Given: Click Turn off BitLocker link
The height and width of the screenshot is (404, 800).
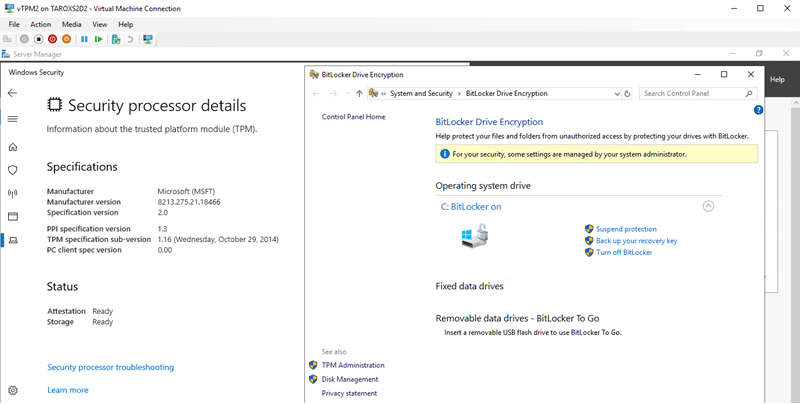Looking at the screenshot, I should click(x=624, y=252).
